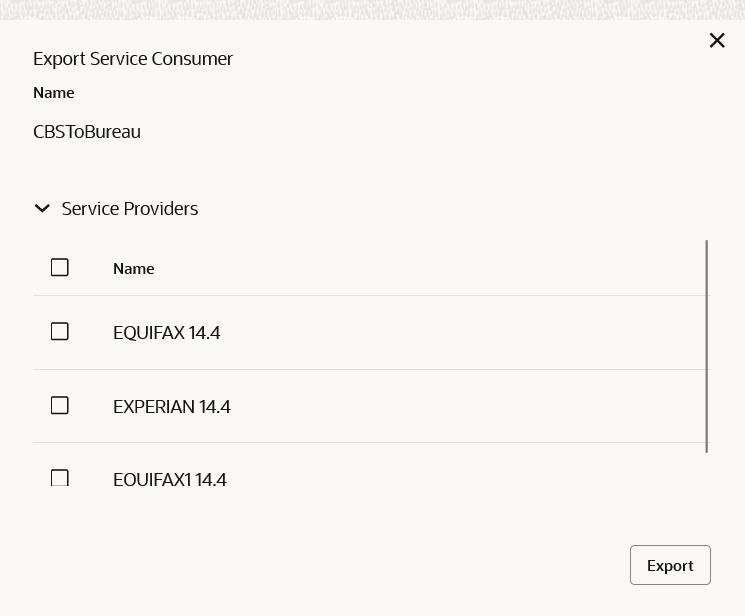Click the Name field label above CBSToBureau

click(54, 93)
